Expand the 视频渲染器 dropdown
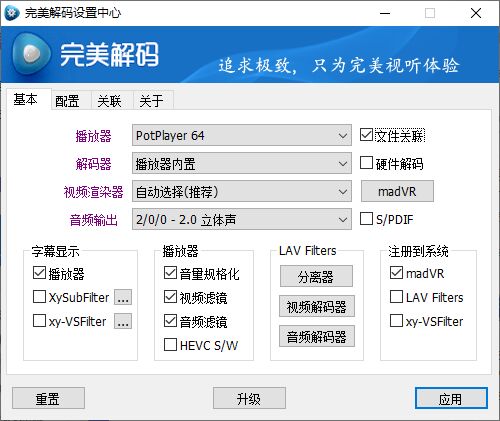Screen dimensions: 500x421 coord(242,191)
